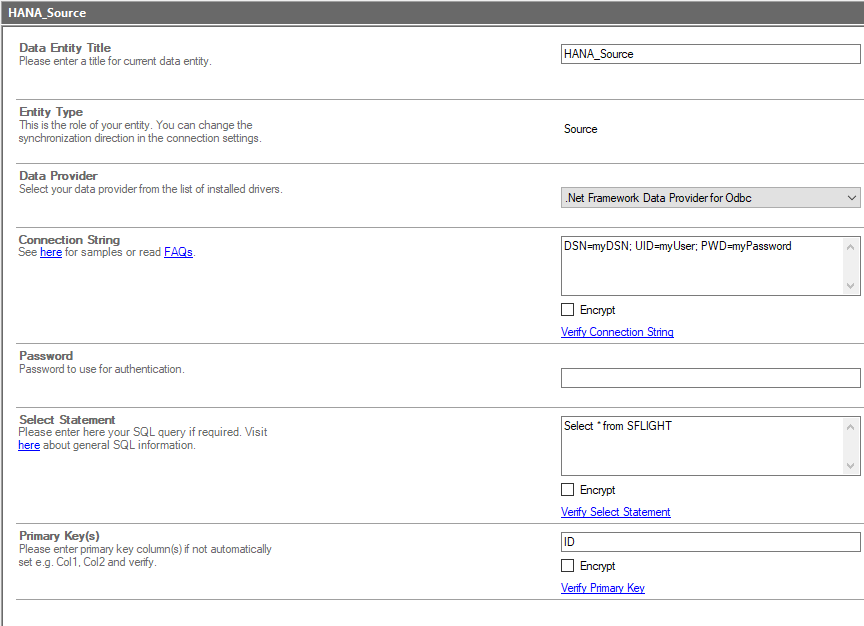Open the 'here' link for connection string samples
864x626 pixels.
coord(51,253)
